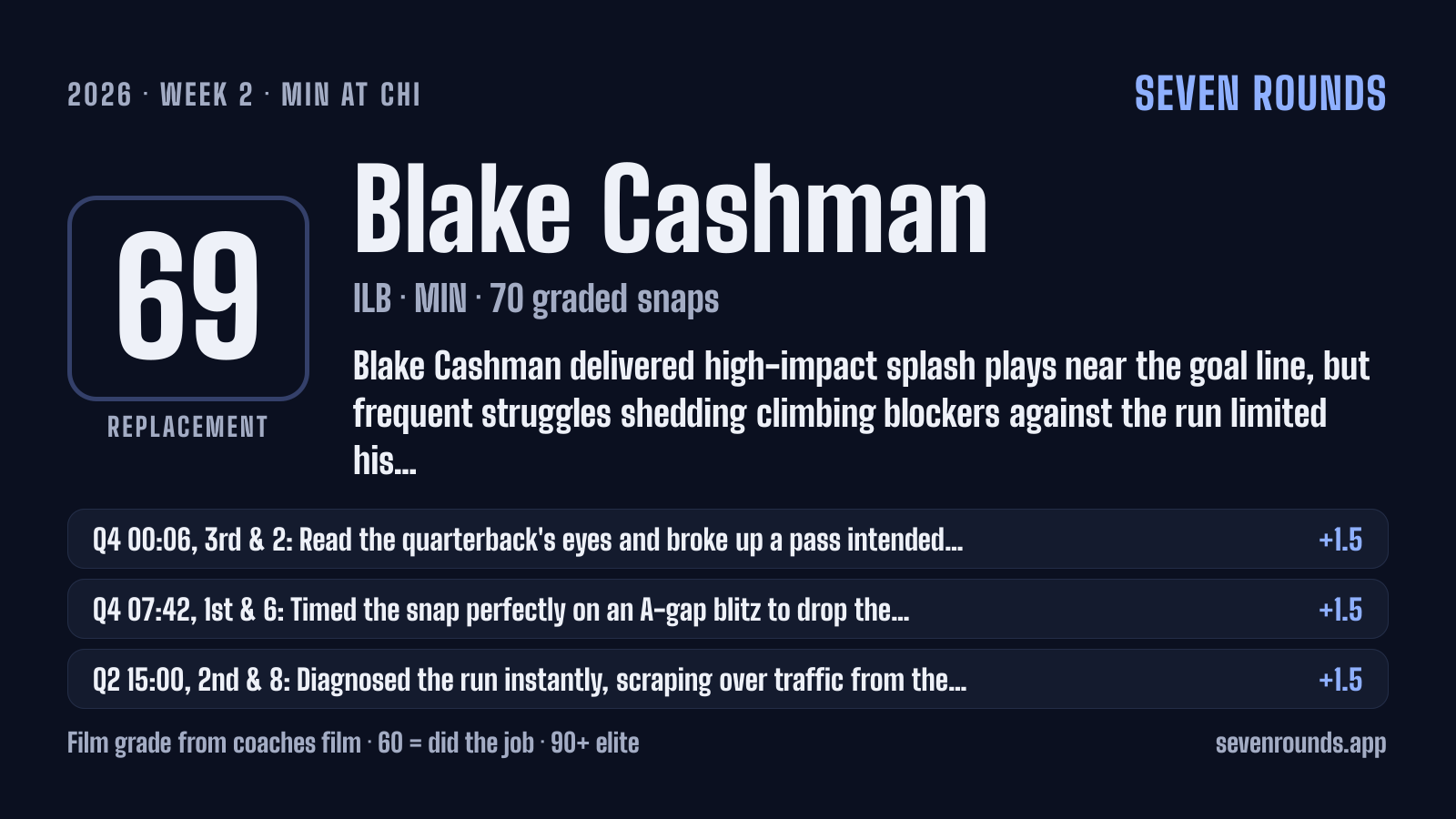Screen dimensions: 1456x819
Task: Open the Q4 00:06 pass breakup play
Action: pos(727,539)
